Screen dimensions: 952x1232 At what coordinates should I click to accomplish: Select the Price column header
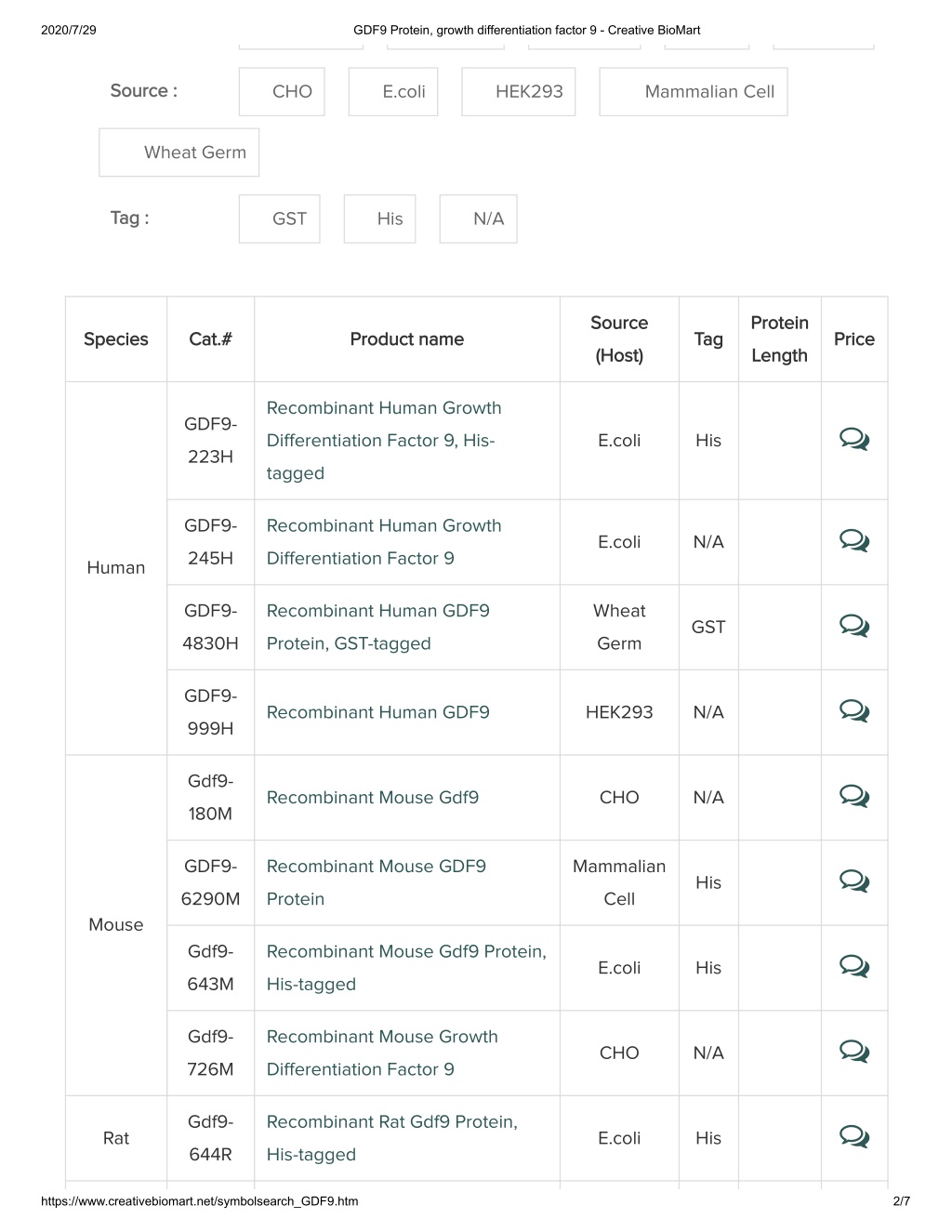click(x=854, y=339)
